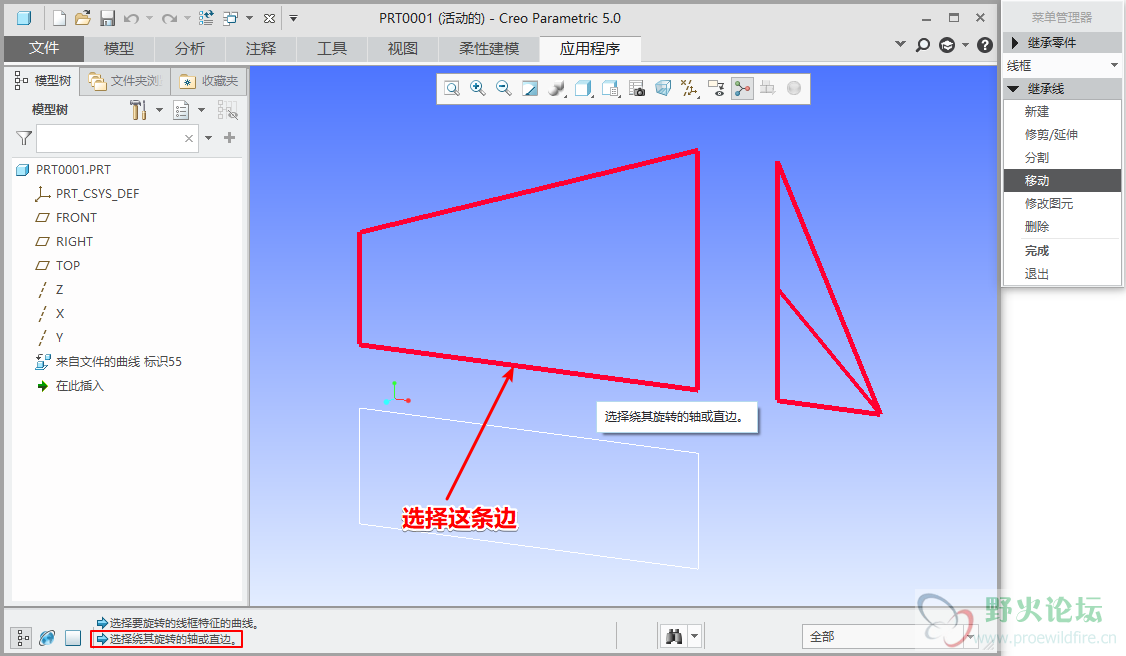Redo the last undone action

169,18
